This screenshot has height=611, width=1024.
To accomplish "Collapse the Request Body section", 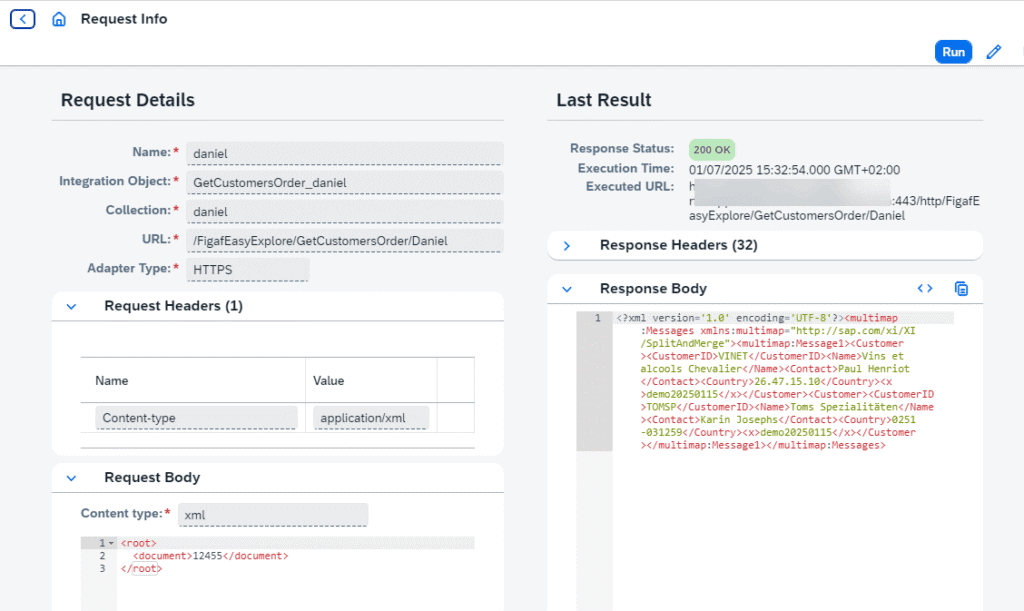I will [71, 478].
